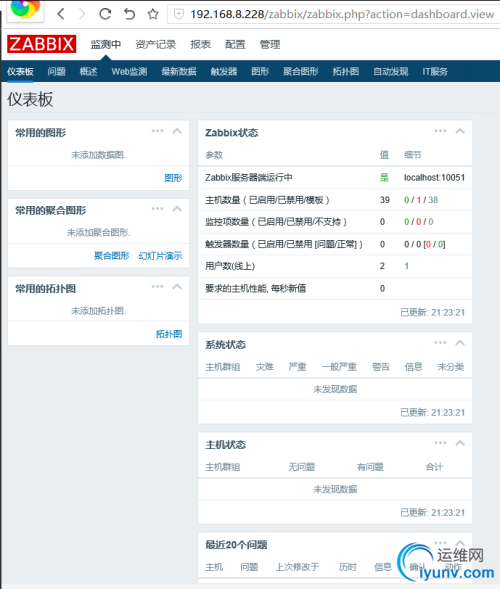Click the 用户数(线上) row label
The height and width of the screenshot is (589, 500).
pos(230,266)
